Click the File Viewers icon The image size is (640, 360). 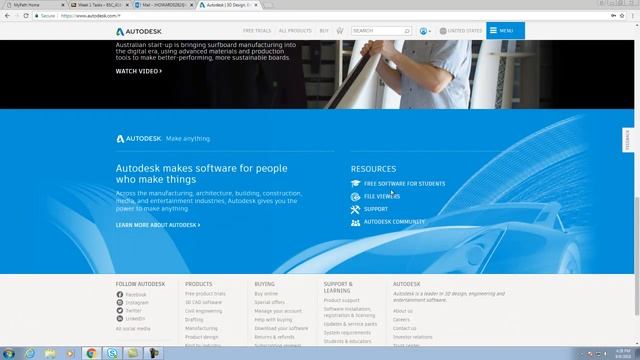(x=356, y=196)
